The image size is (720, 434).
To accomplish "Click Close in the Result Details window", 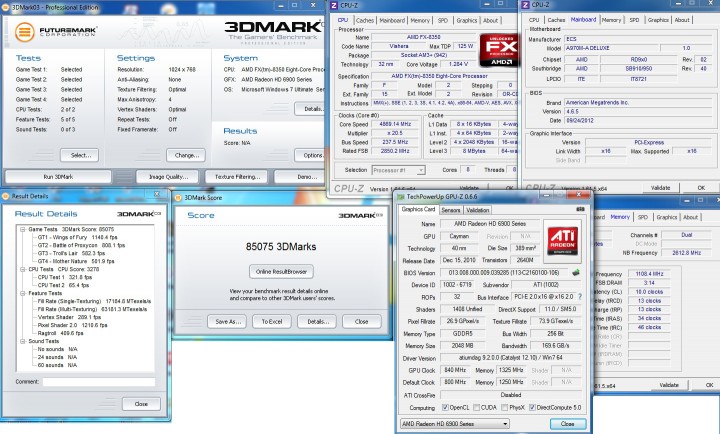I will click(141, 404).
